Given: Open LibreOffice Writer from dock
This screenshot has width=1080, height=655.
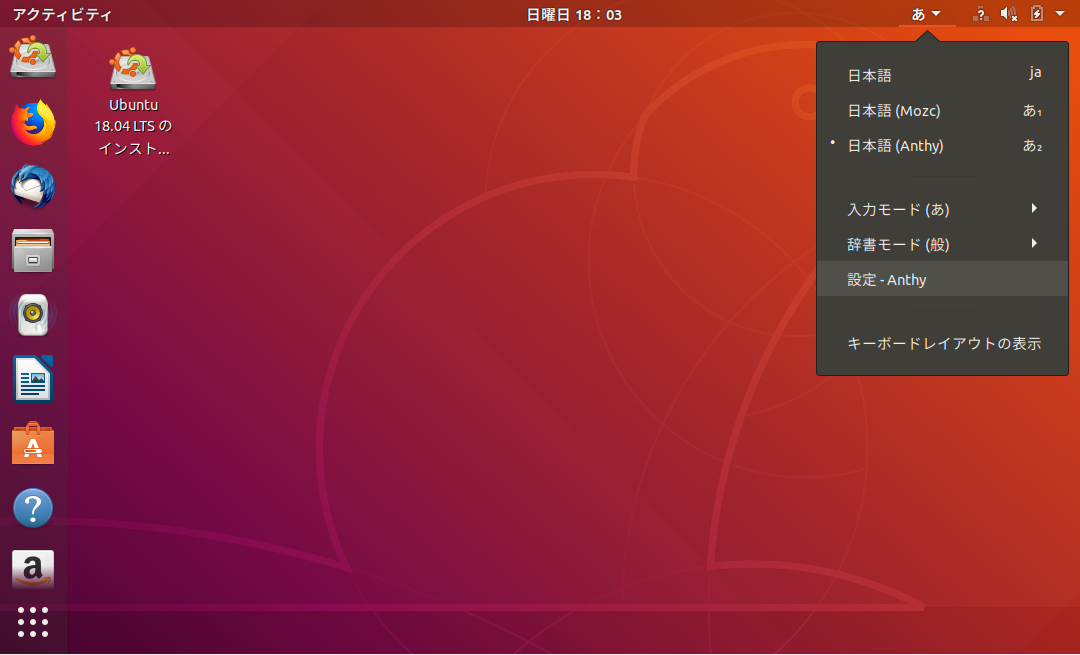Looking at the screenshot, I should tap(33, 379).
